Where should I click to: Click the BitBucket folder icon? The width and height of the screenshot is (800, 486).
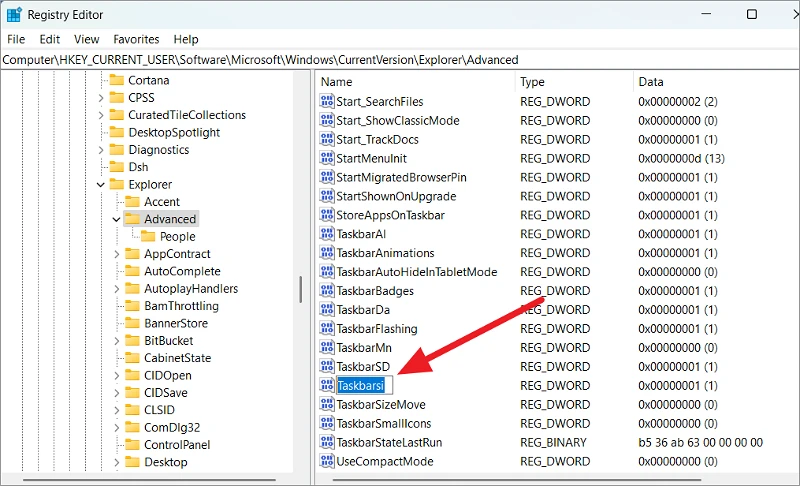click(132, 341)
